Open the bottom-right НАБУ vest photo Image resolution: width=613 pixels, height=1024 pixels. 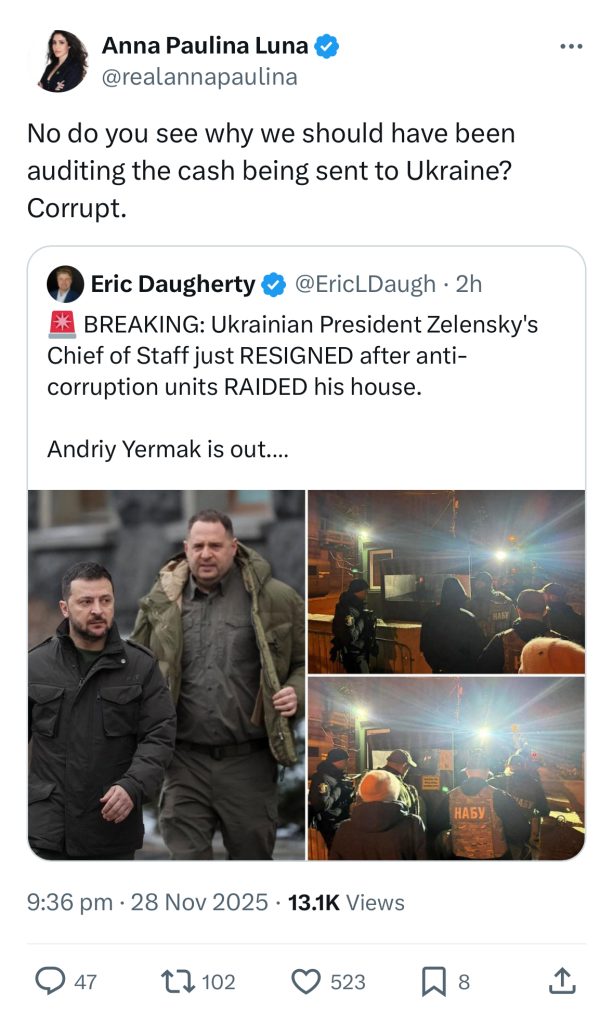point(446,768)
